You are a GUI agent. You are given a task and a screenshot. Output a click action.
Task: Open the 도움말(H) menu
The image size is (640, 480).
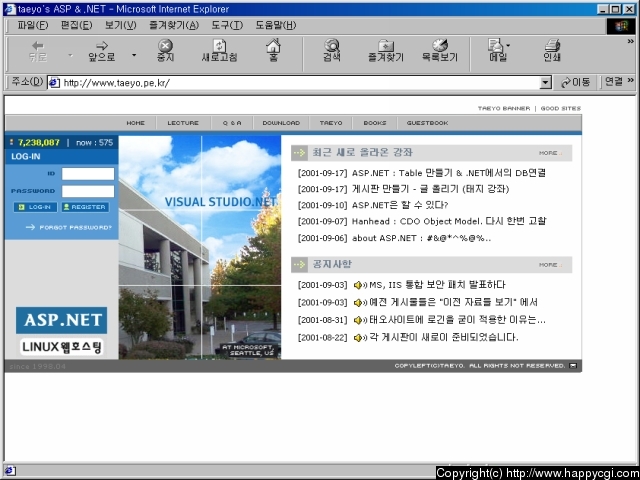pos(276,25)
